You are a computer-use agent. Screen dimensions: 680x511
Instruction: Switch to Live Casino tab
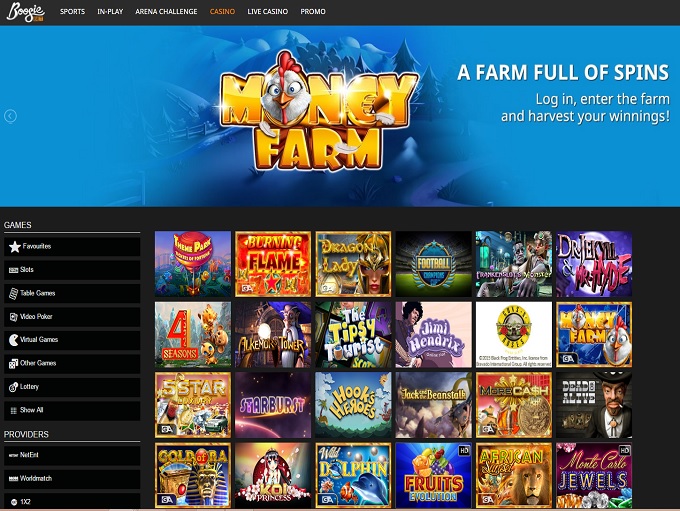pyautogui.click(x=268, y=12)
